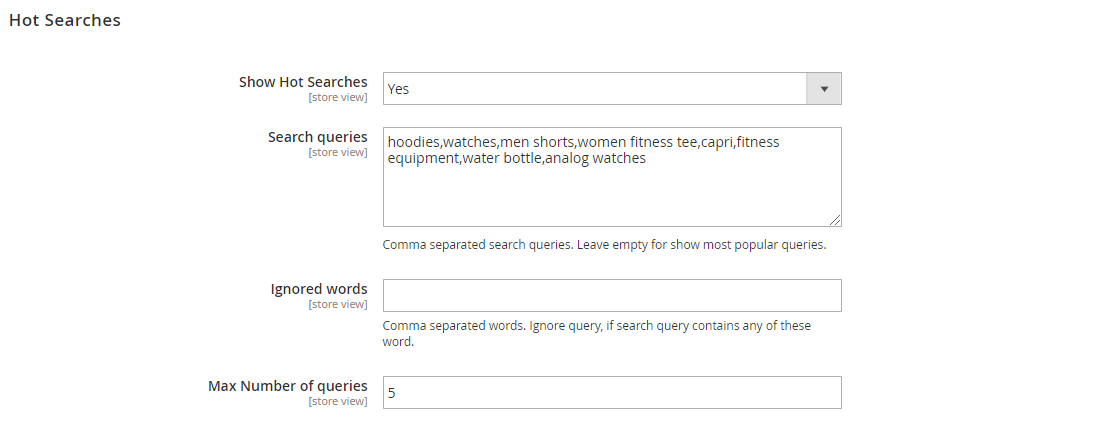1107x442 pixels.
Task: Place cursor on 'capri' in search queries
Action: coord(717,143)
